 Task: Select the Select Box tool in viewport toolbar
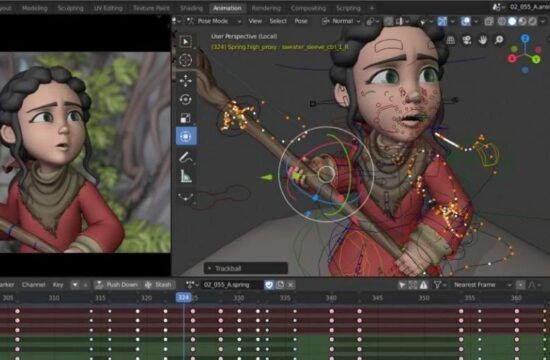[x=186, y=41]
